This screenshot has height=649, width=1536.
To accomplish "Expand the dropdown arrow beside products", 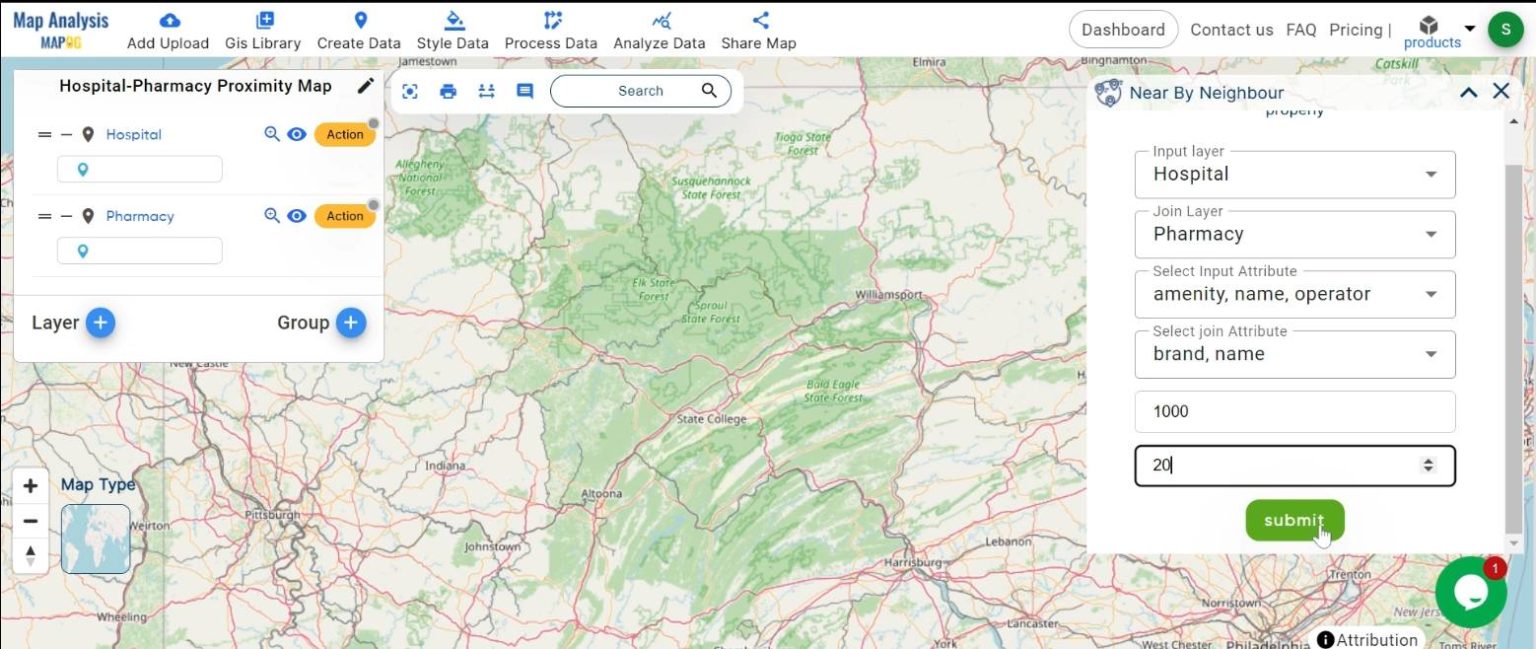I will pyautogui.click(x=1469, y=28).
